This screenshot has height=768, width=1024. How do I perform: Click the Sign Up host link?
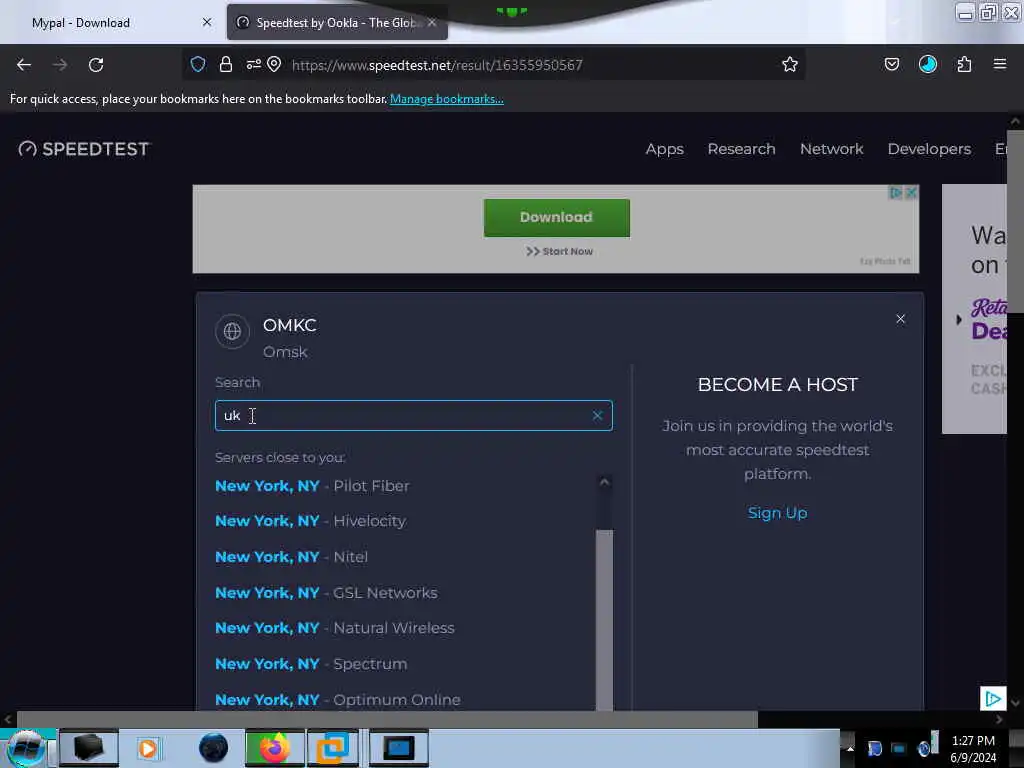click(777, 513)
